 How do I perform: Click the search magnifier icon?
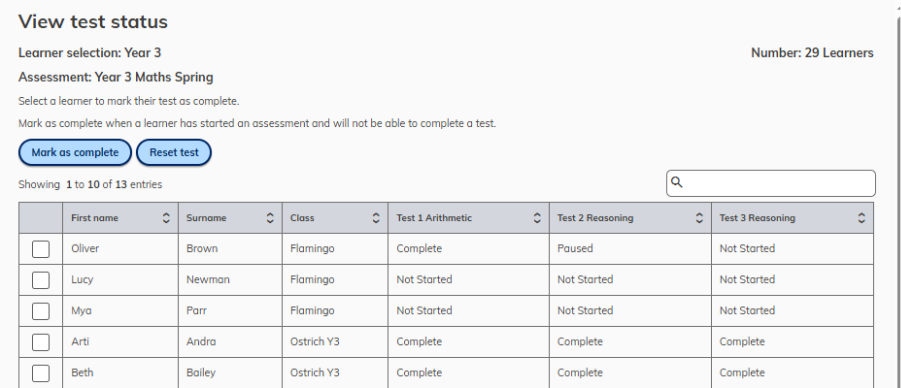[677, 182]
